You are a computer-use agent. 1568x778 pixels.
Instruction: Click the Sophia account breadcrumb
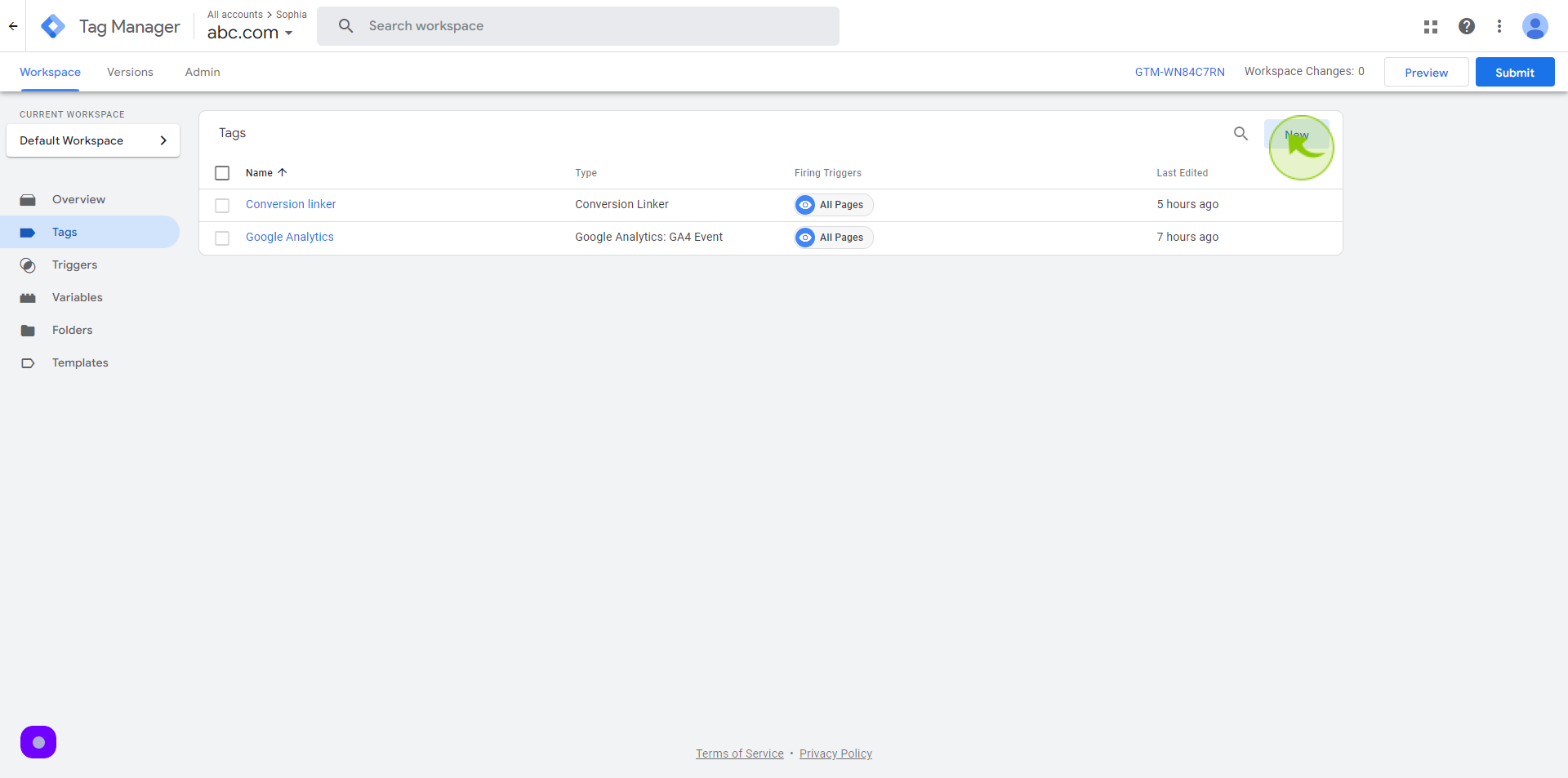pyautogui.click(x=292, y=15)
